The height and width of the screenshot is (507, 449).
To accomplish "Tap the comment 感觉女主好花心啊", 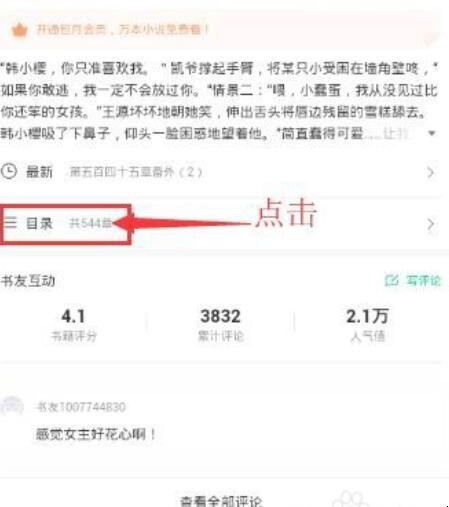I will click(x=96, y=434).
